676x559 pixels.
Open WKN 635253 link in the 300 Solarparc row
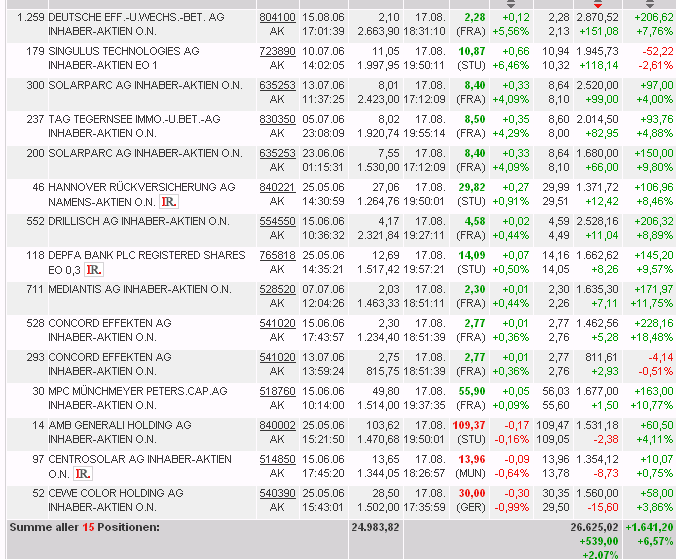277,86
